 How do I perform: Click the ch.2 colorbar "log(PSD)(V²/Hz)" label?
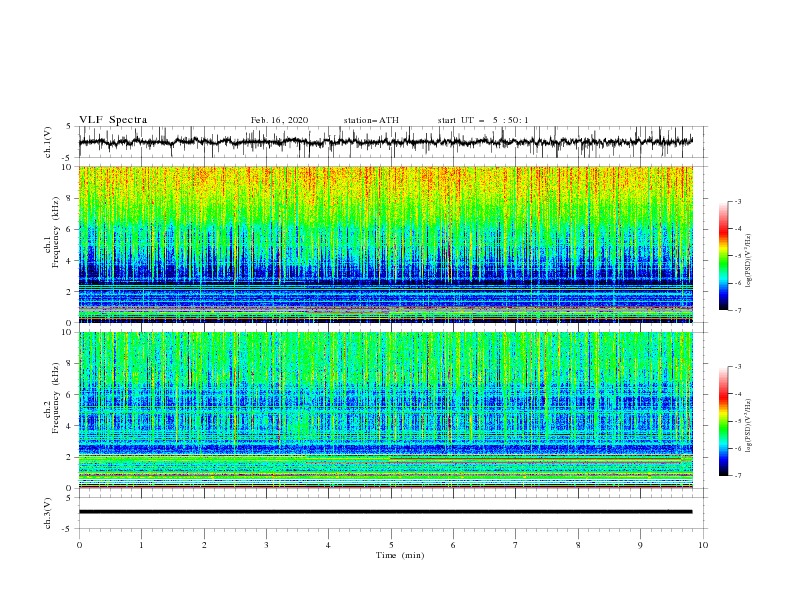749,425
